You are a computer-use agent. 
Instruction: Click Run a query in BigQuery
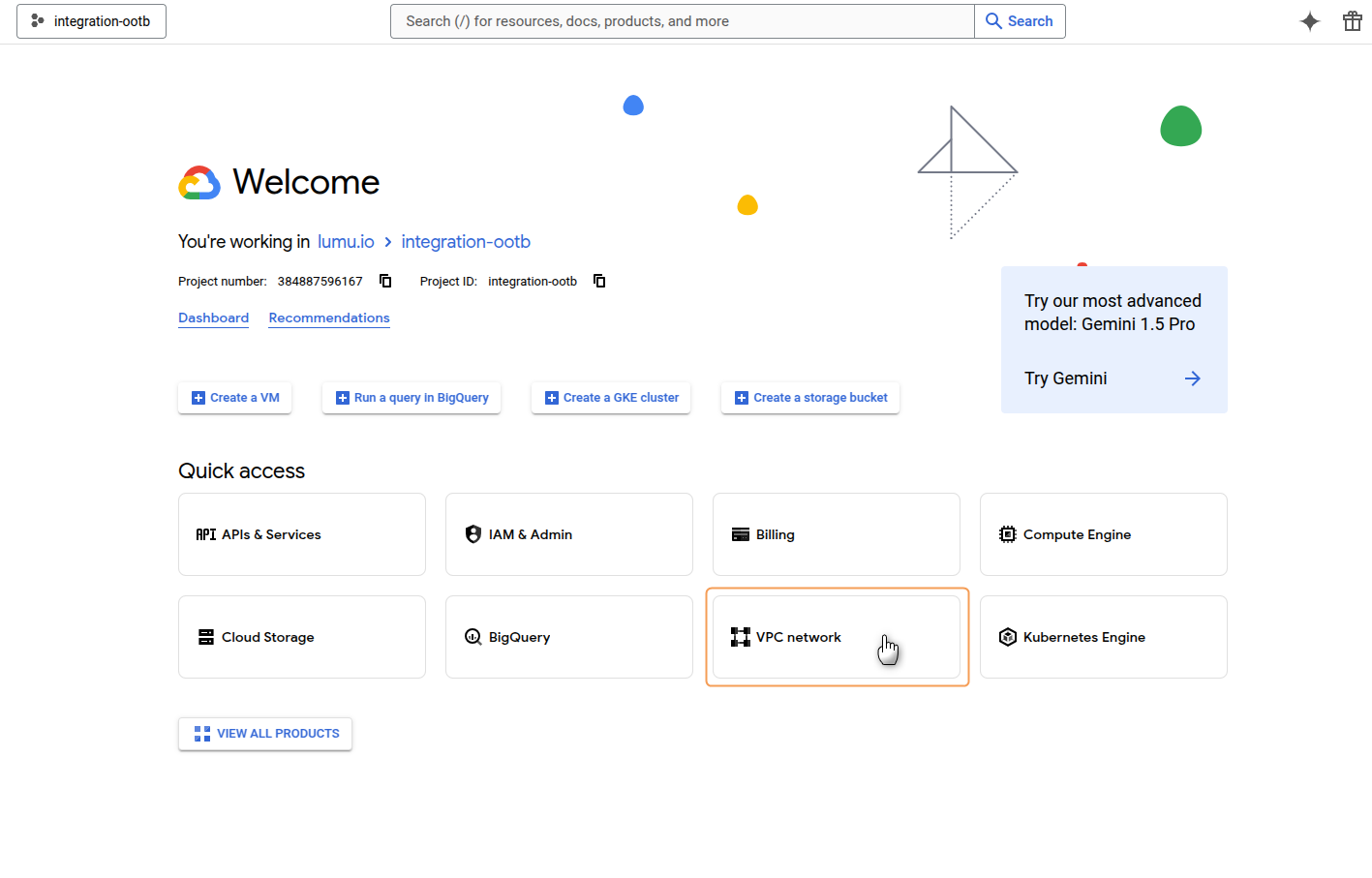tap(412, 398)
